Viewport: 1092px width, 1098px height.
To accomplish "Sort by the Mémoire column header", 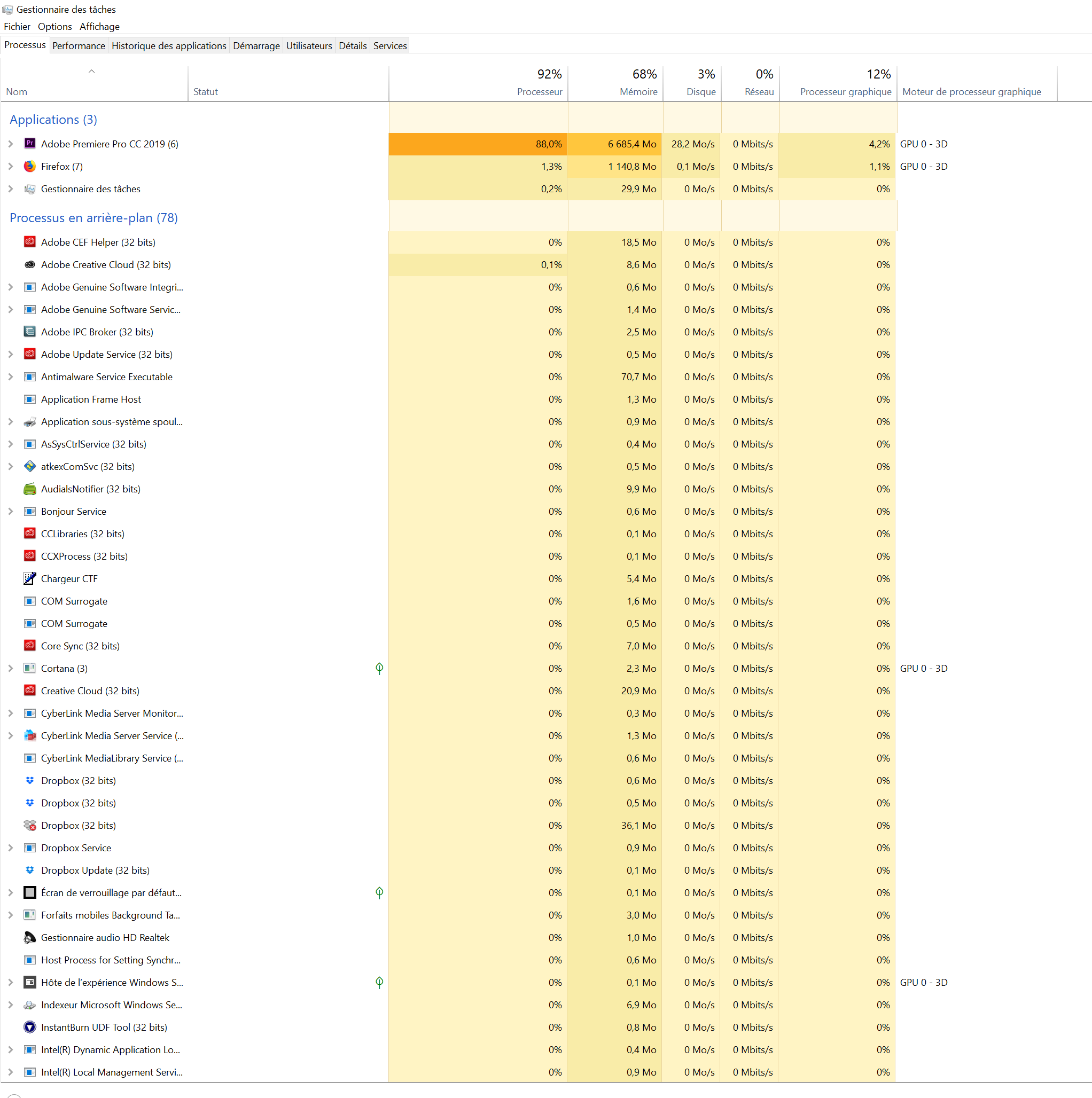I will click(x=615, y=83).
